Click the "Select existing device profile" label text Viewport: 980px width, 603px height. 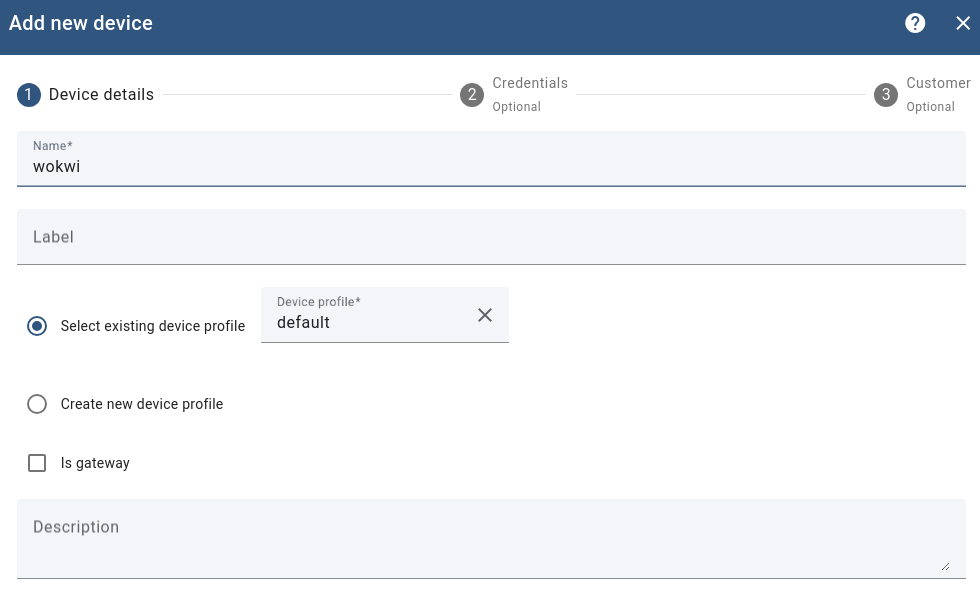pos(153,326)
